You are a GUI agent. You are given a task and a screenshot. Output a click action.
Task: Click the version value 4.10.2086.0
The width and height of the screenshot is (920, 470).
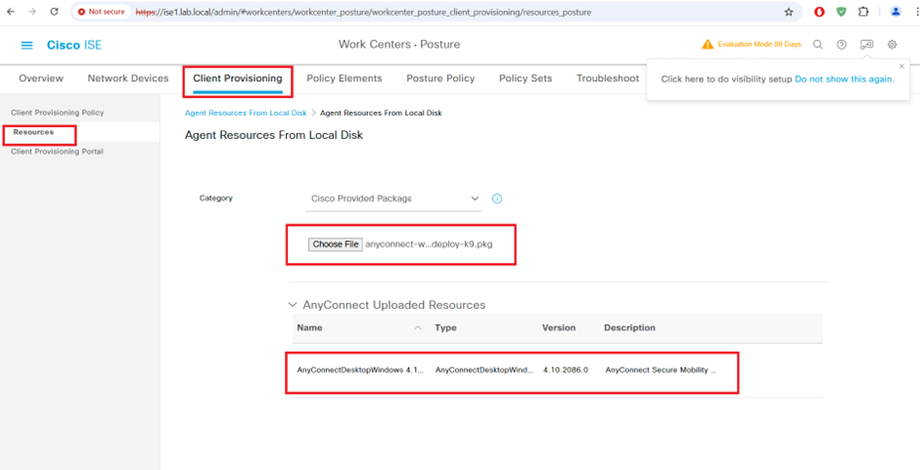click(566, 370)
